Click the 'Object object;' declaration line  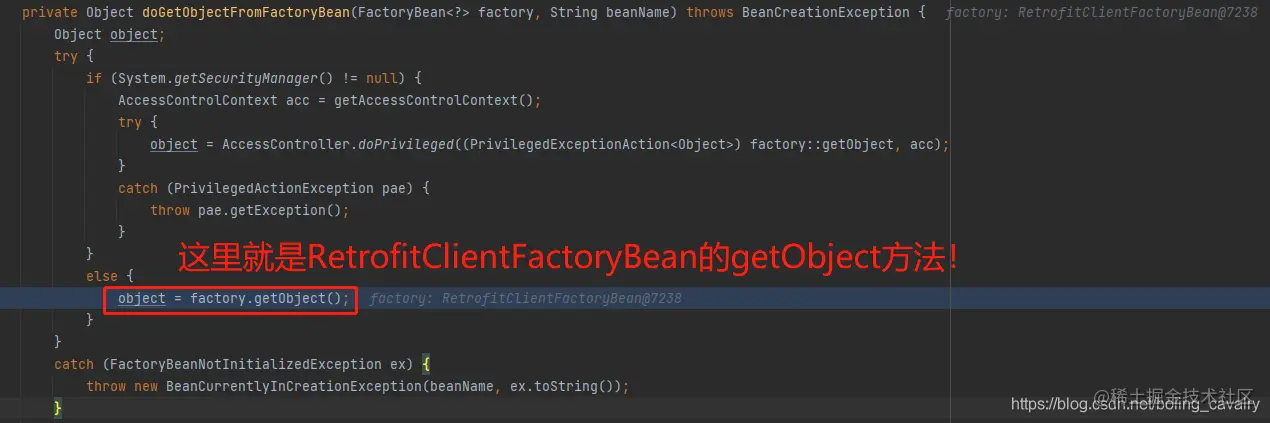[110, 34]
